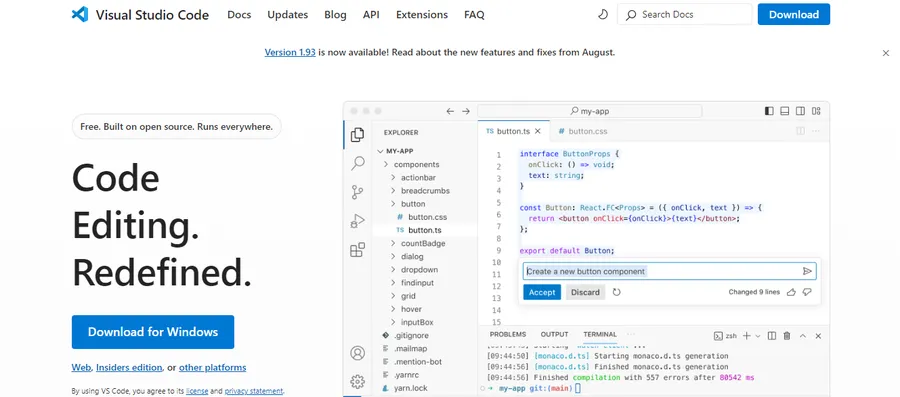This screenshot has height=397, width=900.
Task: Click the Visual Studio Code logo icon
Action: pyautogui.click(x=80, y=14)
